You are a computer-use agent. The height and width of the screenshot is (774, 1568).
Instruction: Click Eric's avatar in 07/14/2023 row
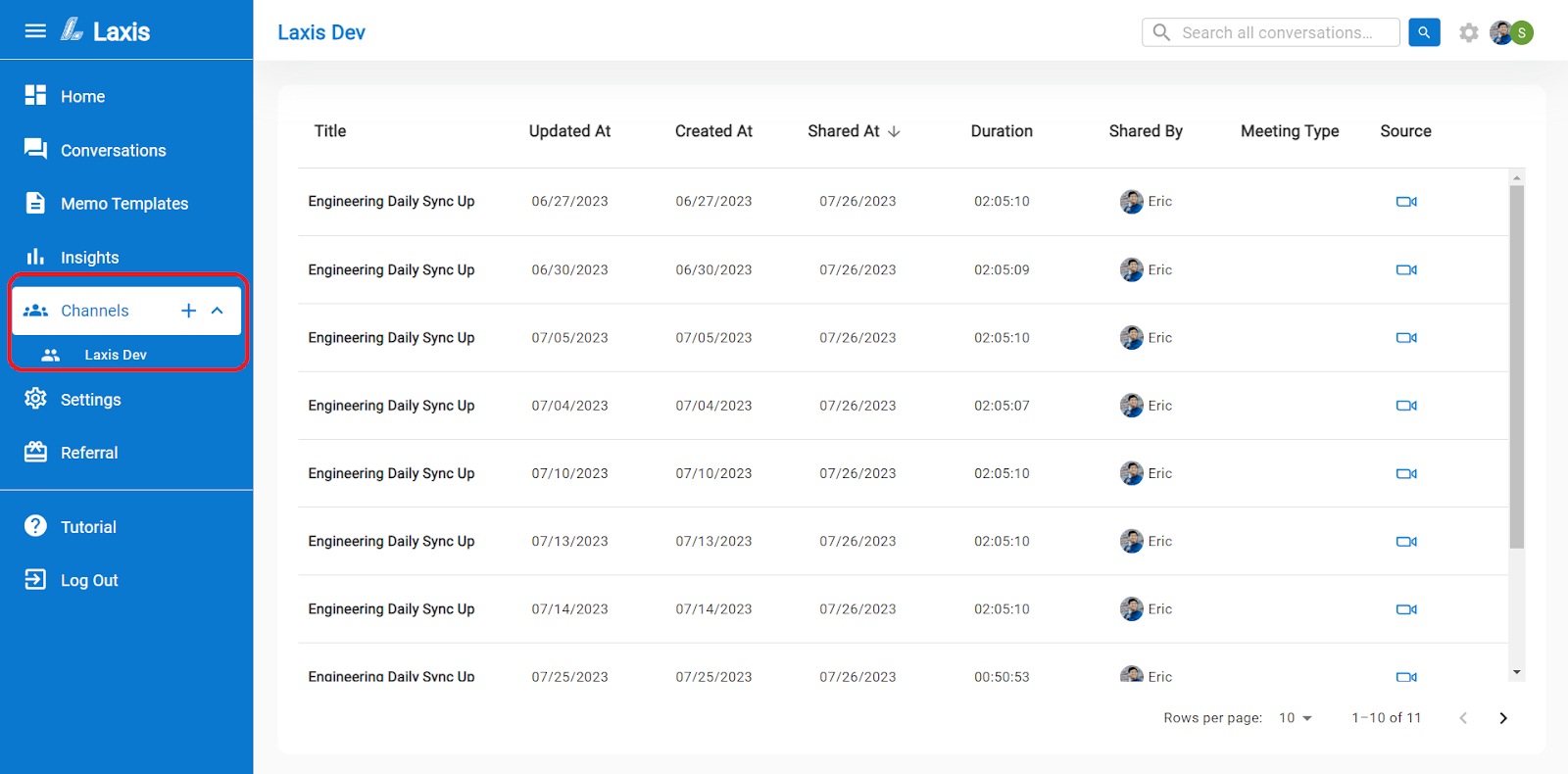pos(1132,609)
